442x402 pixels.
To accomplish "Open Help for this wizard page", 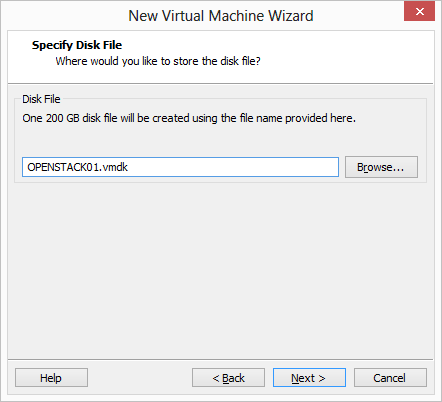I will 51,378.
